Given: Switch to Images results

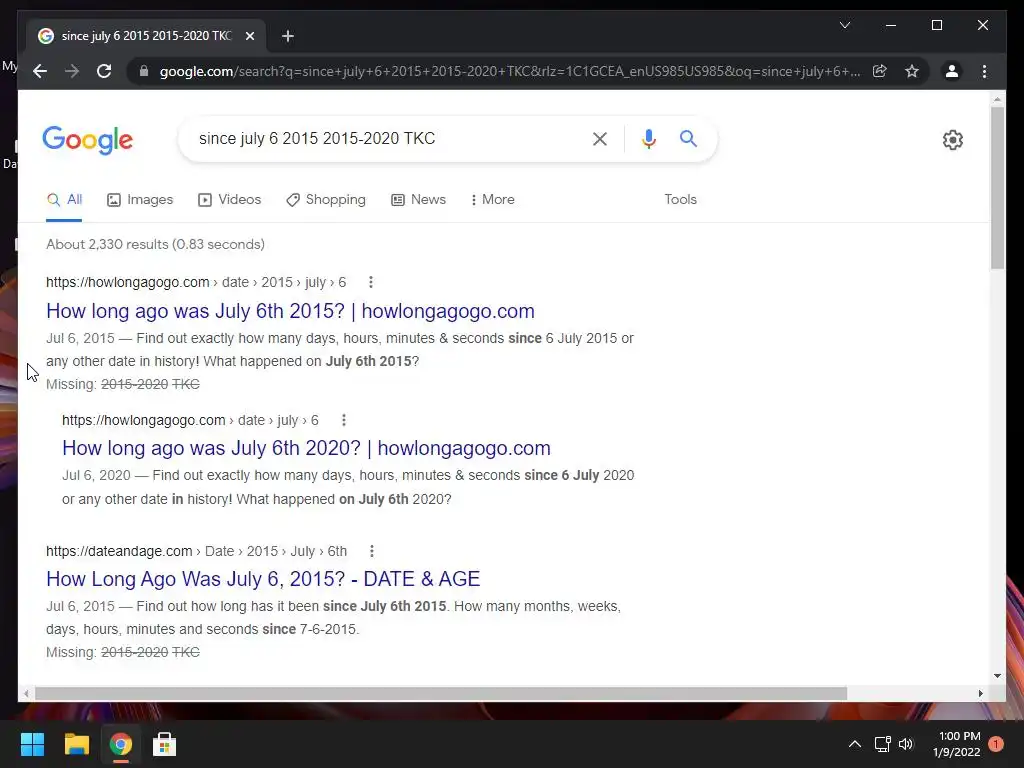Looking at the screenshot, I should click(x=140, y=200).
